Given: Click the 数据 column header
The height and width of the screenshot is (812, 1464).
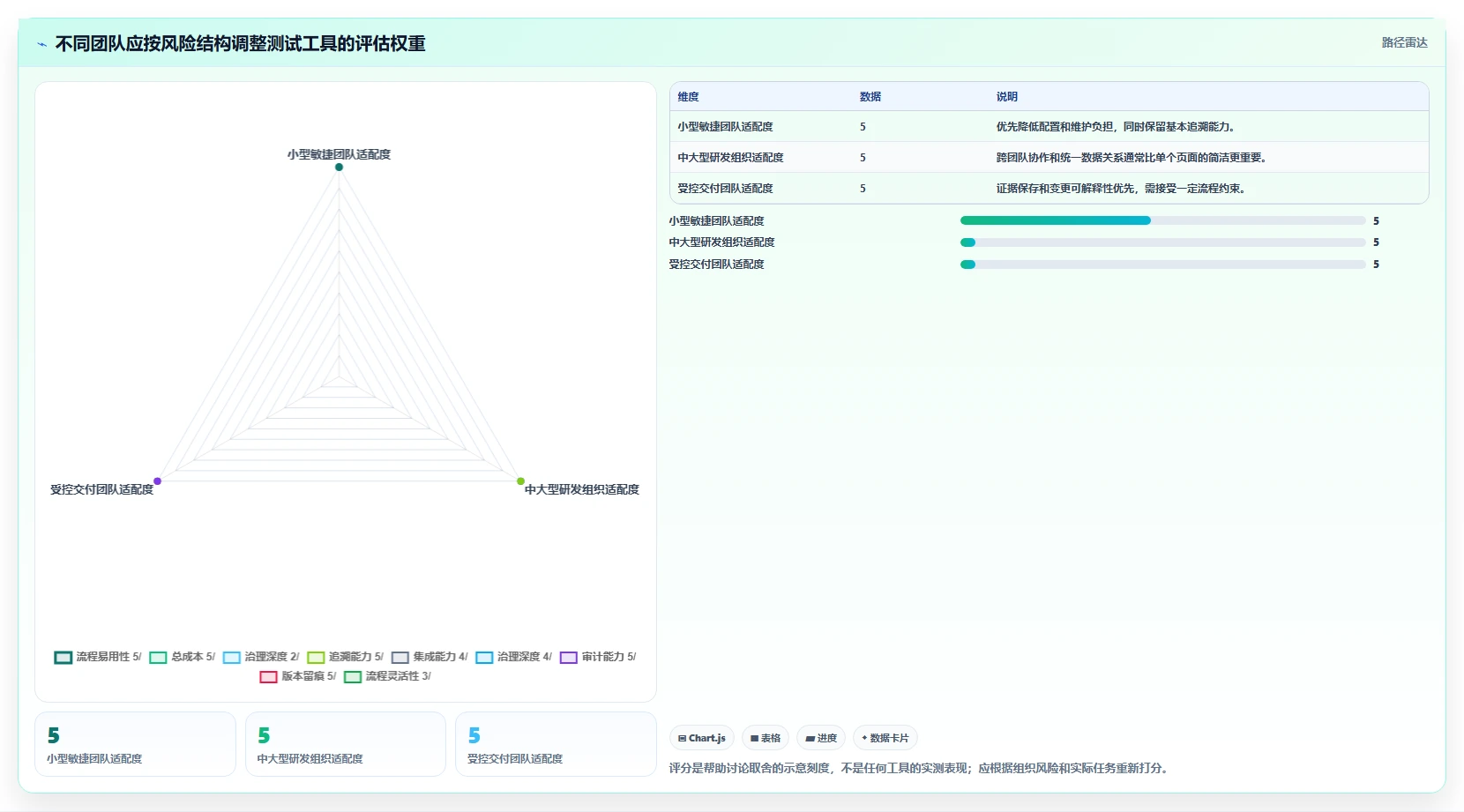Looking at the screenshot, I should 870,97.
